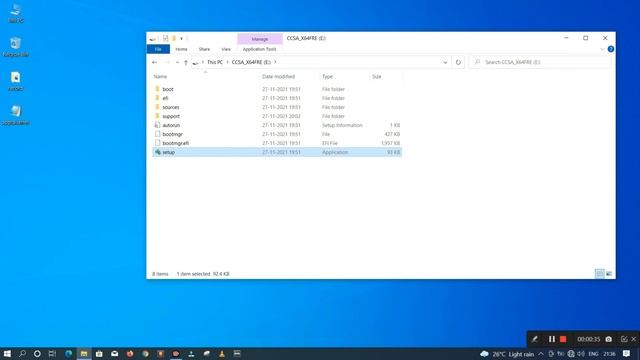The image size is (640, 360).
Task: Open the volume control in system tray
Action: pyautogui.click(x=581, y=354)
